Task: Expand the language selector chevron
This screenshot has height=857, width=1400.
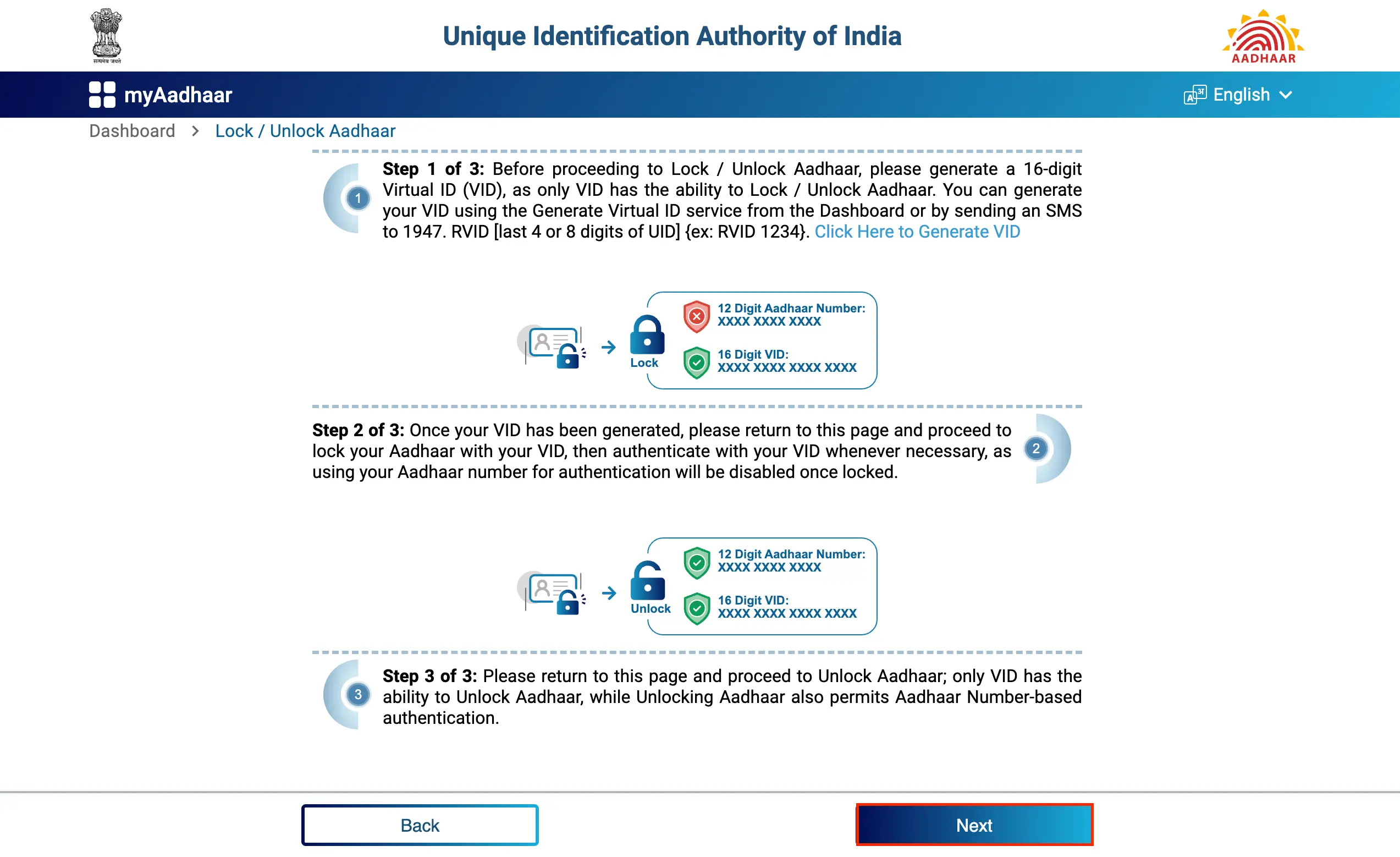Action: click(1290, 95)
